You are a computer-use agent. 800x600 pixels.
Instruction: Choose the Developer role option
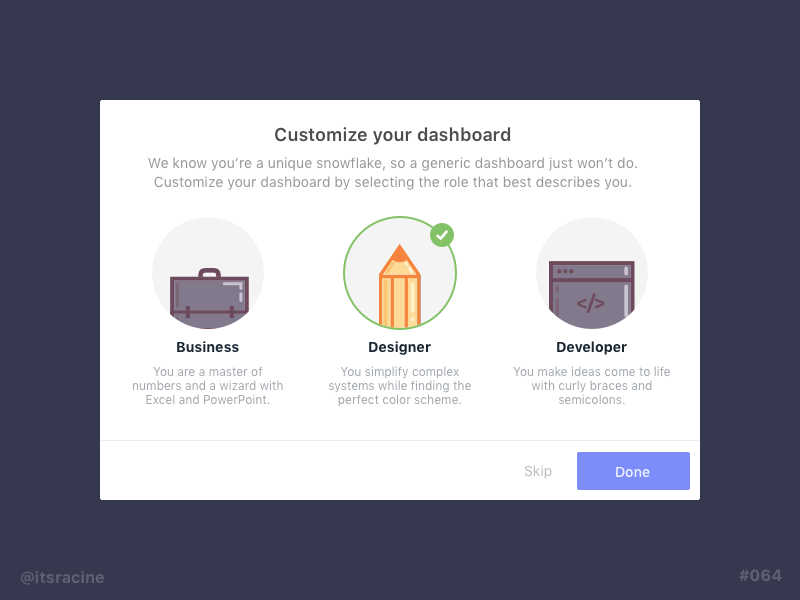[592, 273]
